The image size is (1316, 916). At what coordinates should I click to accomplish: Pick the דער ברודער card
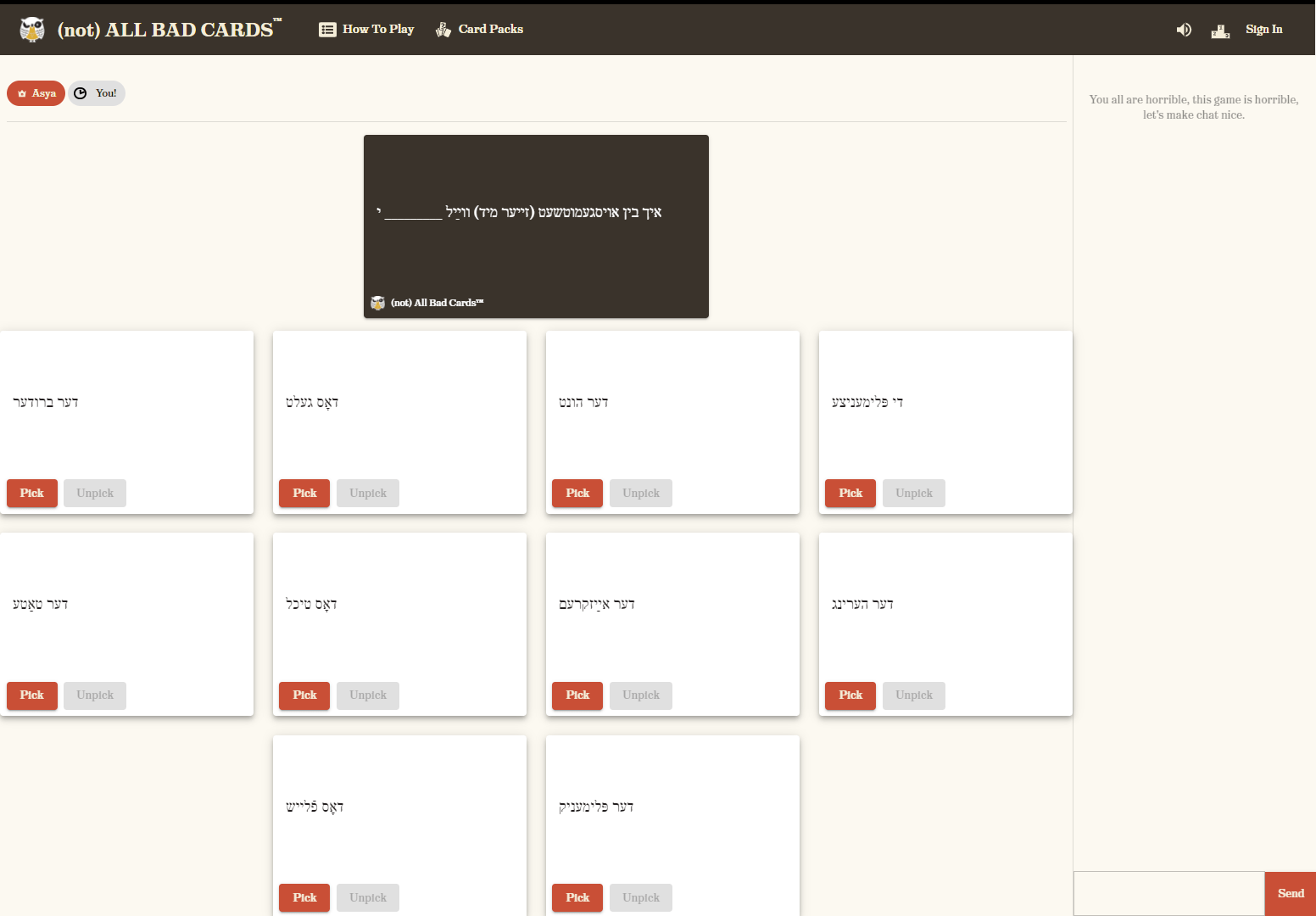32,494
